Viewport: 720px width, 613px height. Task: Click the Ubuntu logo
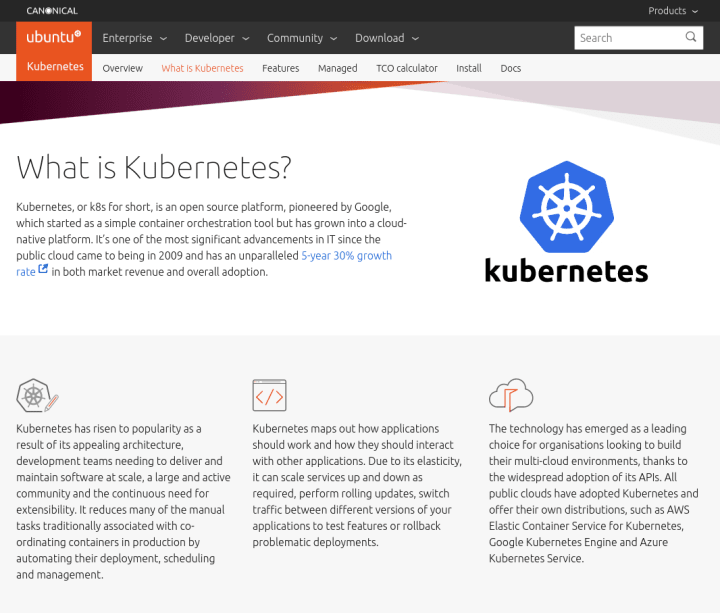click(x=54, y=37)
